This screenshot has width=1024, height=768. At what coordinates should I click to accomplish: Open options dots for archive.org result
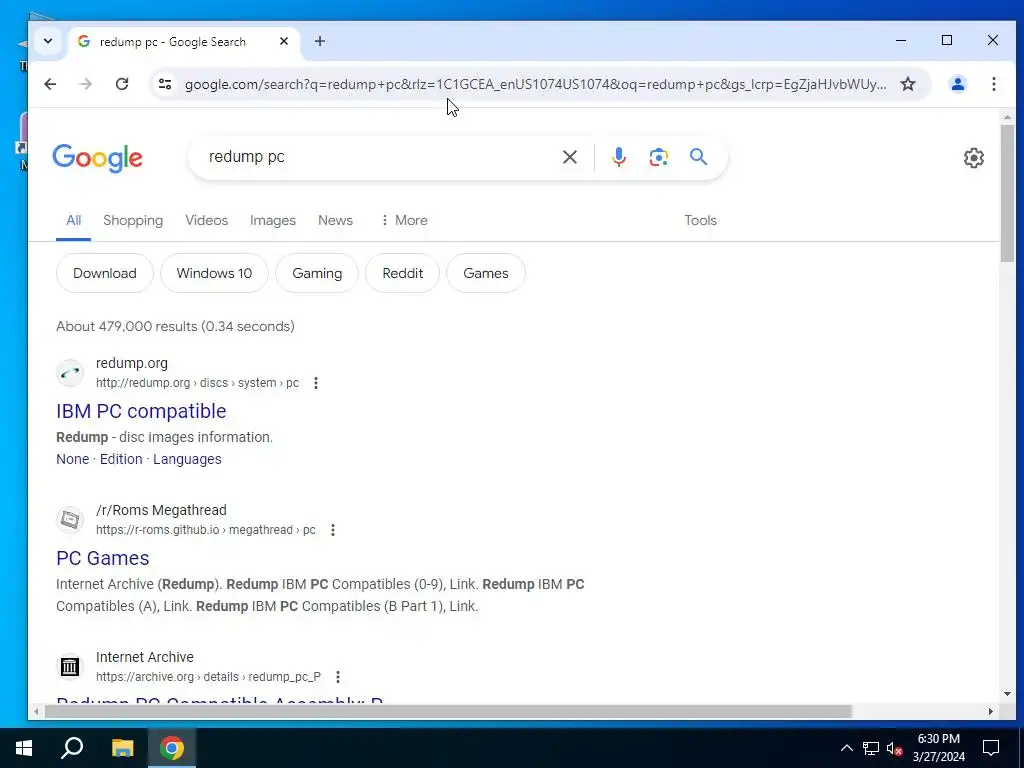(x=338, y=677)
